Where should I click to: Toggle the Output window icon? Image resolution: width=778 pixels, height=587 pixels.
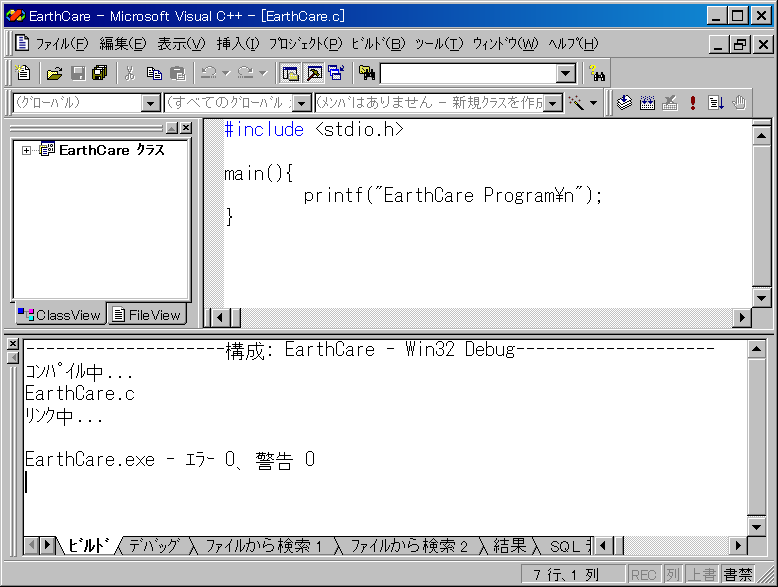click(x=314, y=73)
